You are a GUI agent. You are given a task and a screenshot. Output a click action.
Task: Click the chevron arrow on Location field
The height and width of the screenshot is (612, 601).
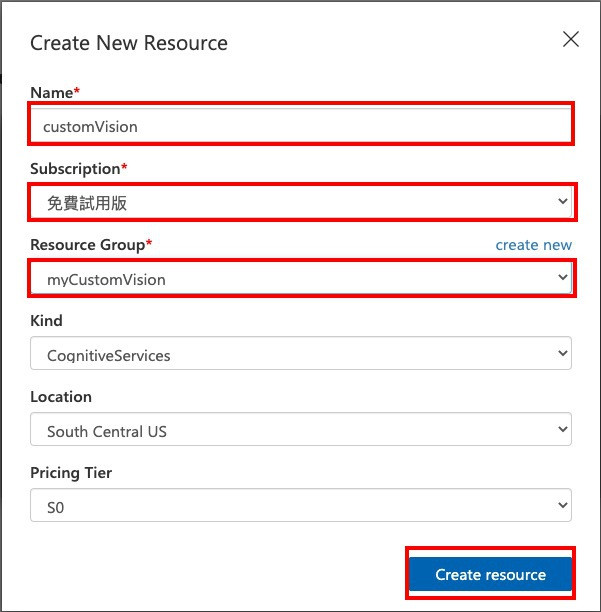[561, 431]
